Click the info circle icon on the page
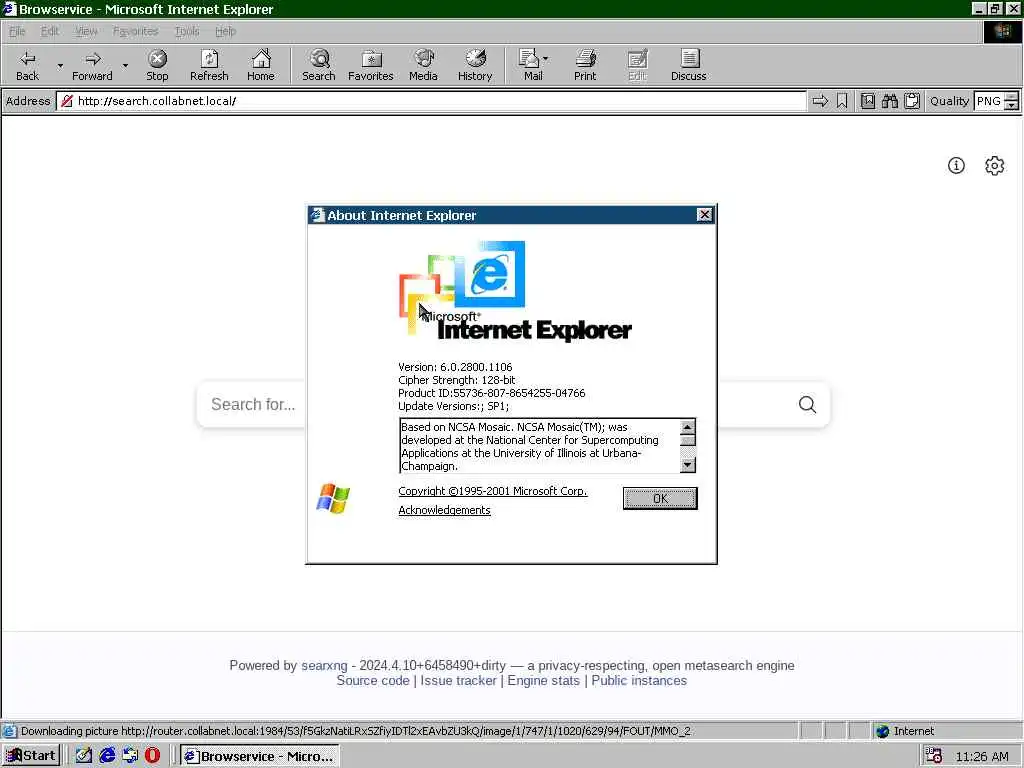 click(956, 166)
